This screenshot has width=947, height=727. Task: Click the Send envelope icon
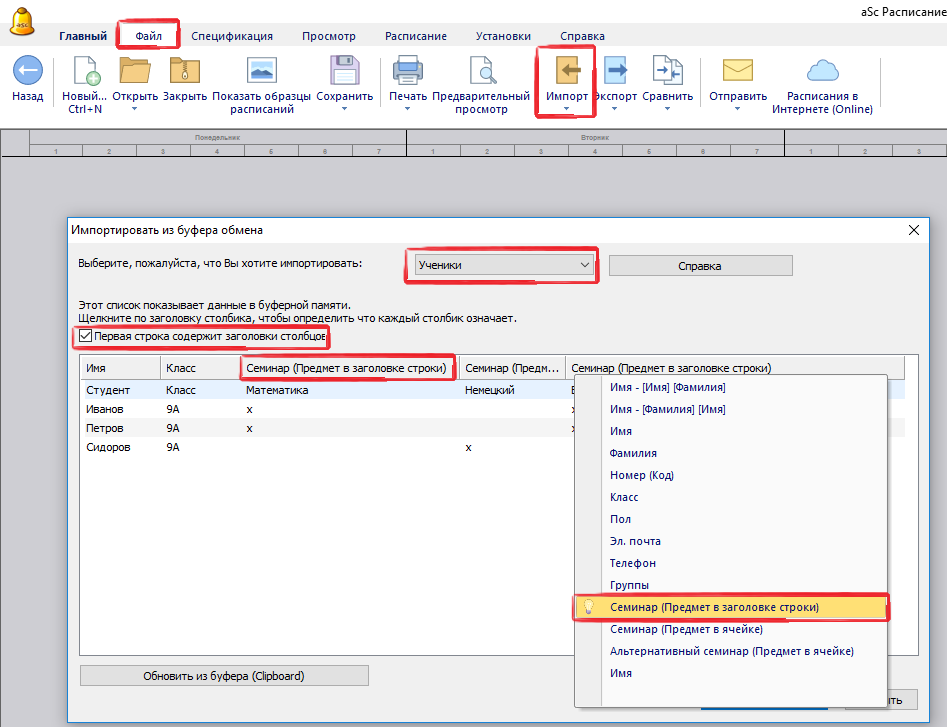point(737,71)
